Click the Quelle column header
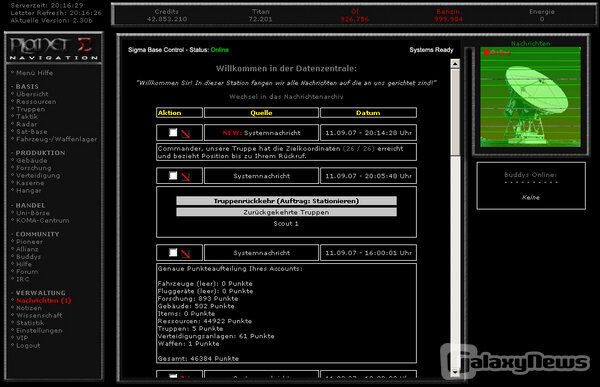 (x=261, y=113)
